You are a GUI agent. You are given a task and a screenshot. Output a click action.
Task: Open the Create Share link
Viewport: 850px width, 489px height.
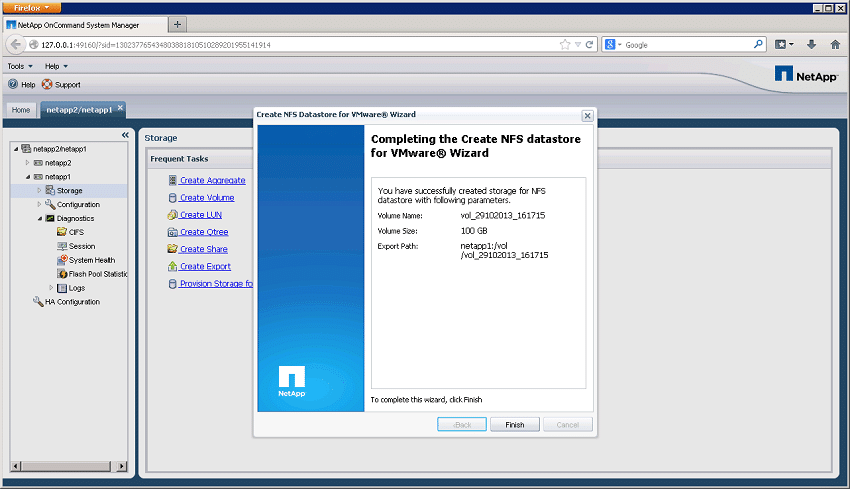(x=203, y=249)
